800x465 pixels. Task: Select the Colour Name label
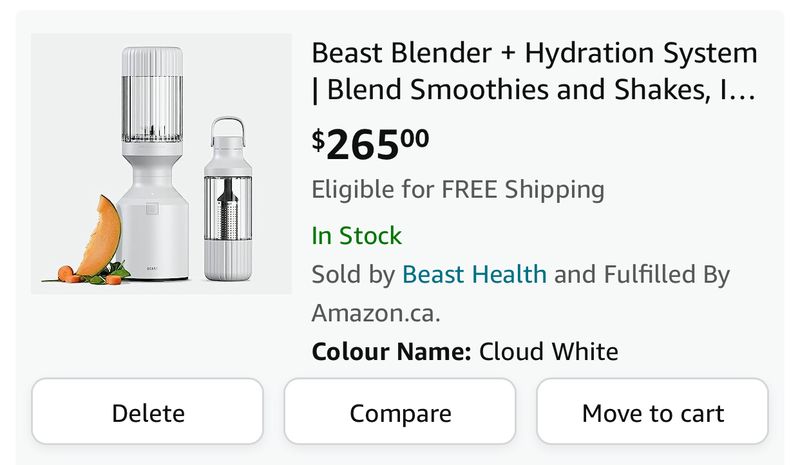pyautogui.click(x=391, y=352)
